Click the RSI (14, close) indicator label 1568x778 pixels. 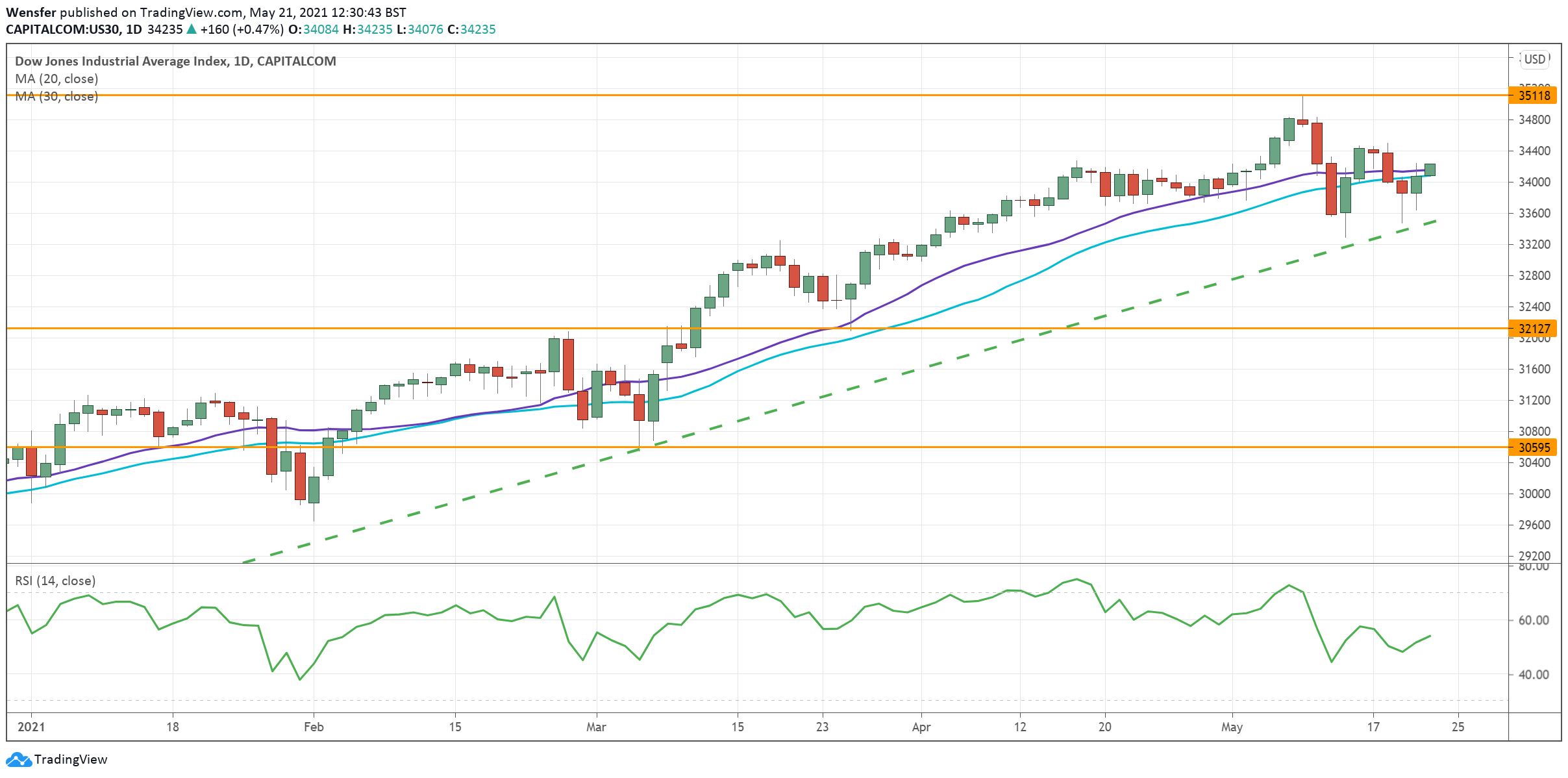point(55,581)
